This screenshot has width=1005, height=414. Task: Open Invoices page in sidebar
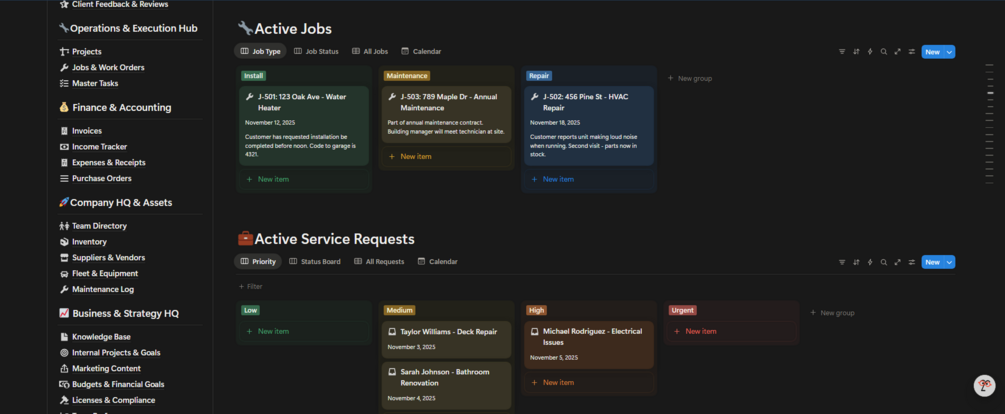87,131
